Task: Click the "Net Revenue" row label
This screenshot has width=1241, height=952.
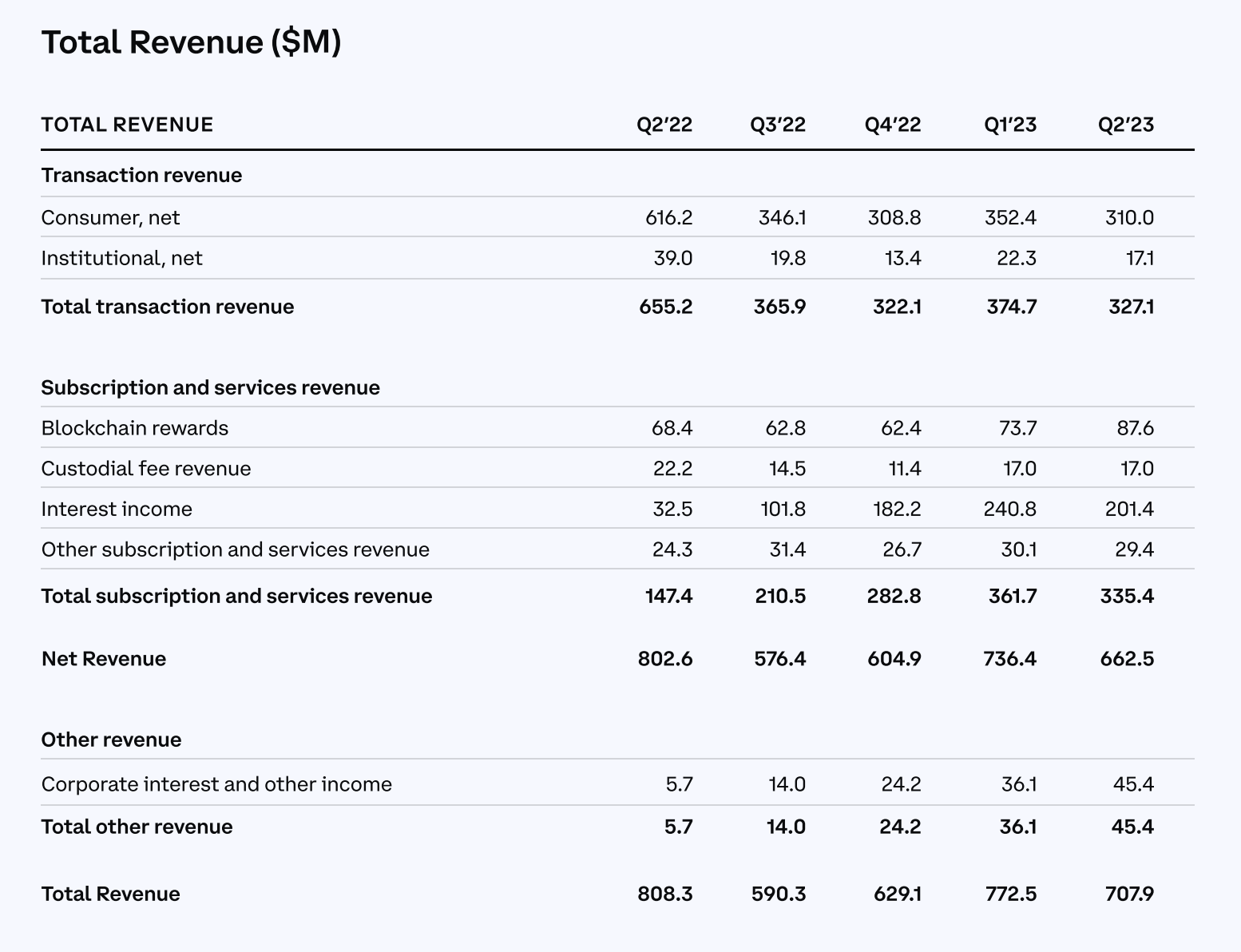Action: click(x=103, y=659)
